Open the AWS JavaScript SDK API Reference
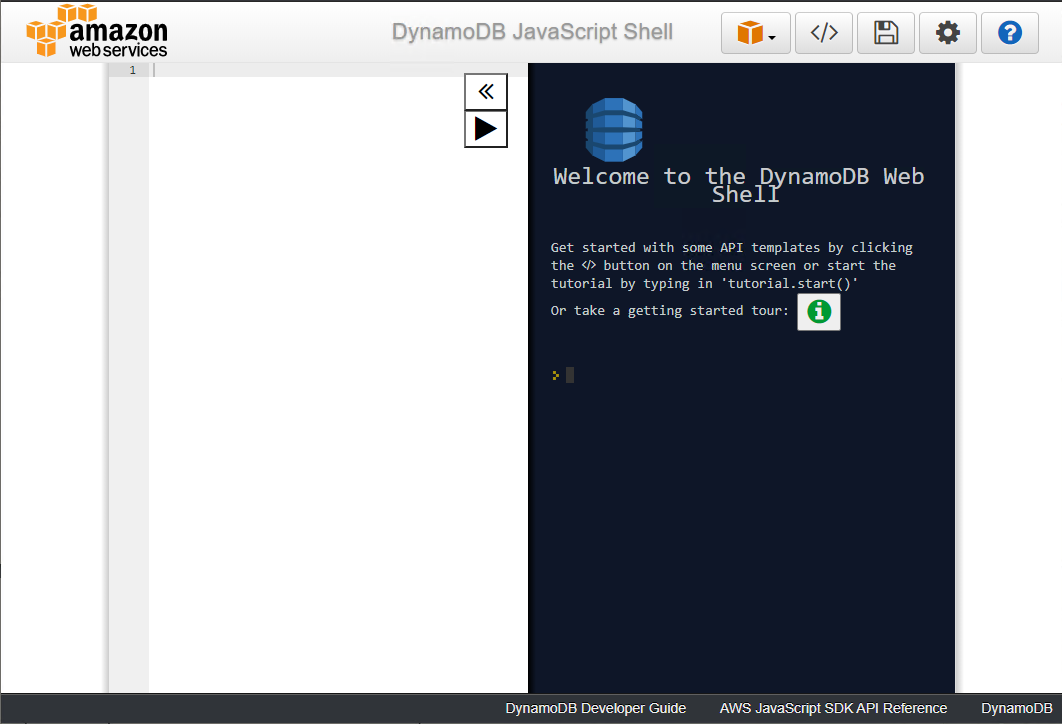 pos(833,708)
